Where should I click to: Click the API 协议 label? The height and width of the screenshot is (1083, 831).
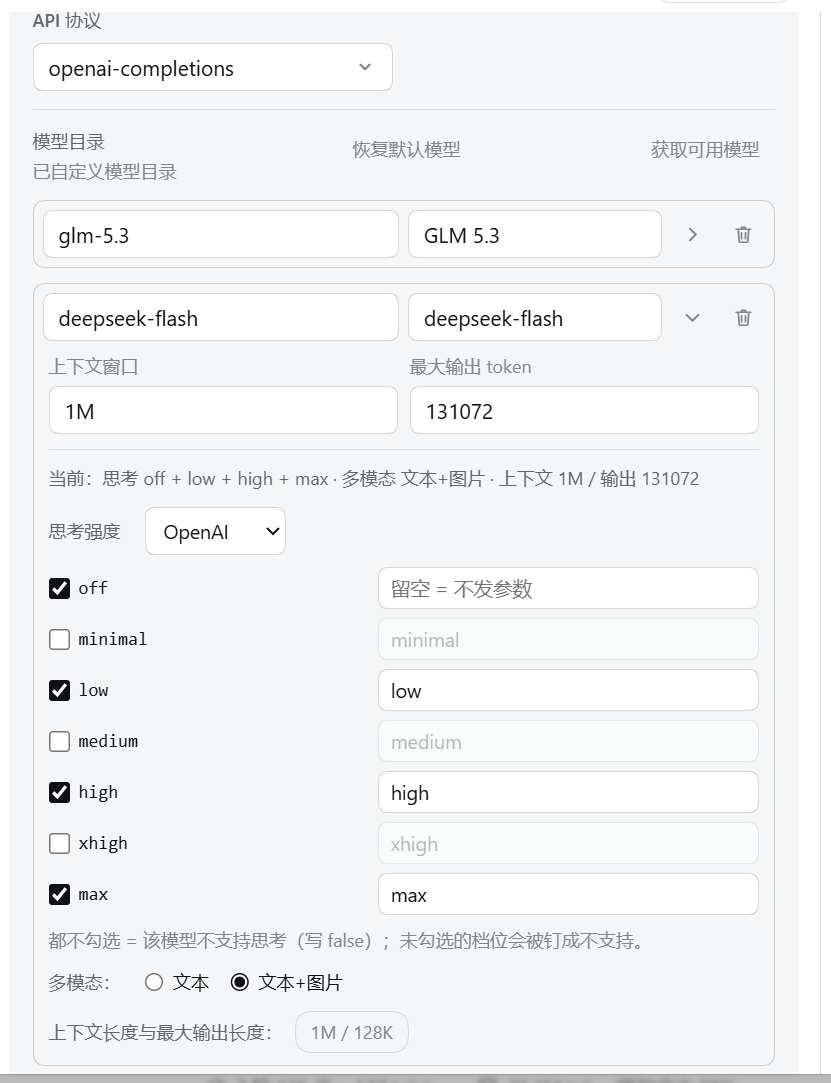(67, 21)
